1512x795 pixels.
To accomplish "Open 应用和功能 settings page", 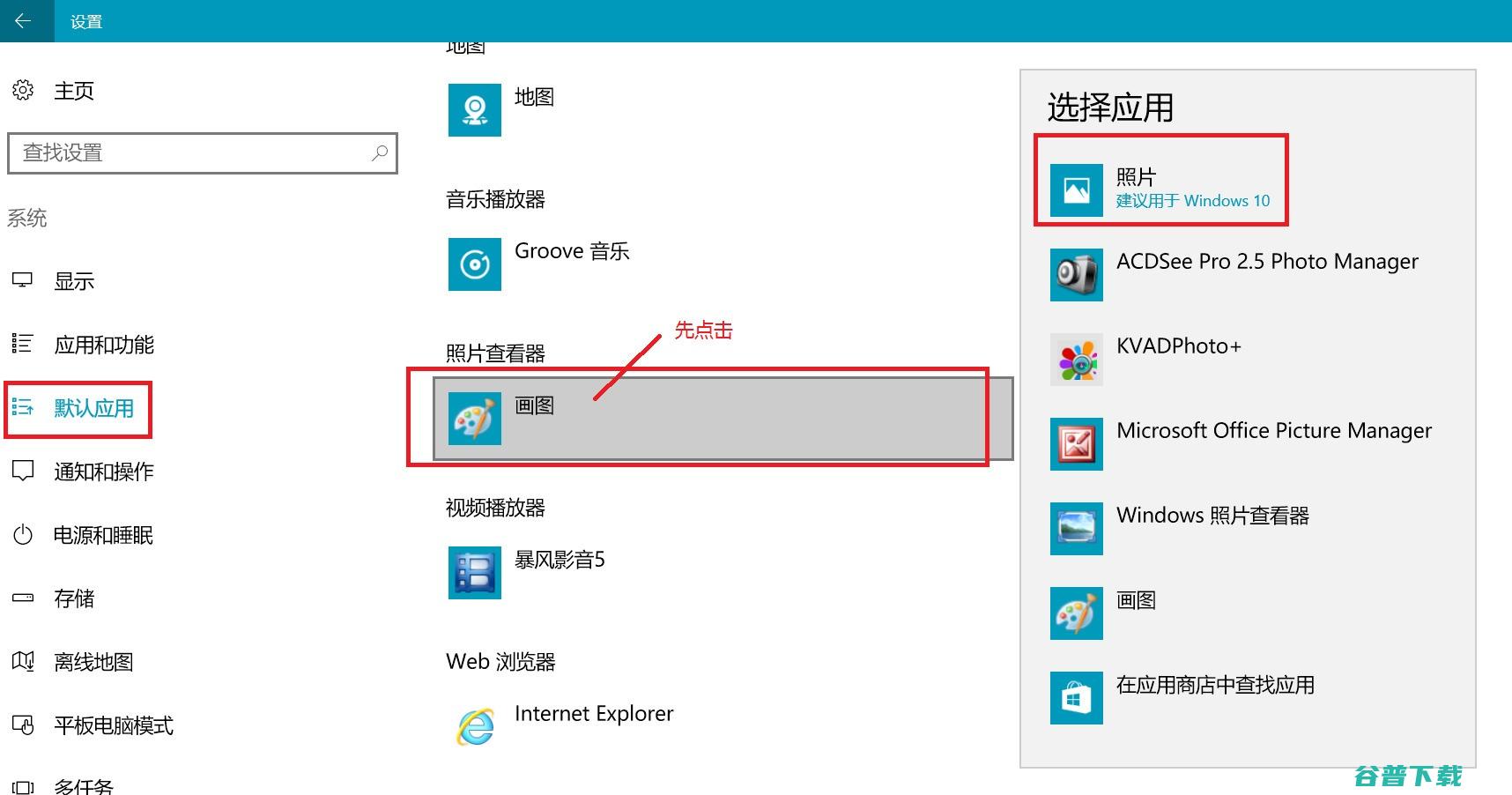I will 104,345.
